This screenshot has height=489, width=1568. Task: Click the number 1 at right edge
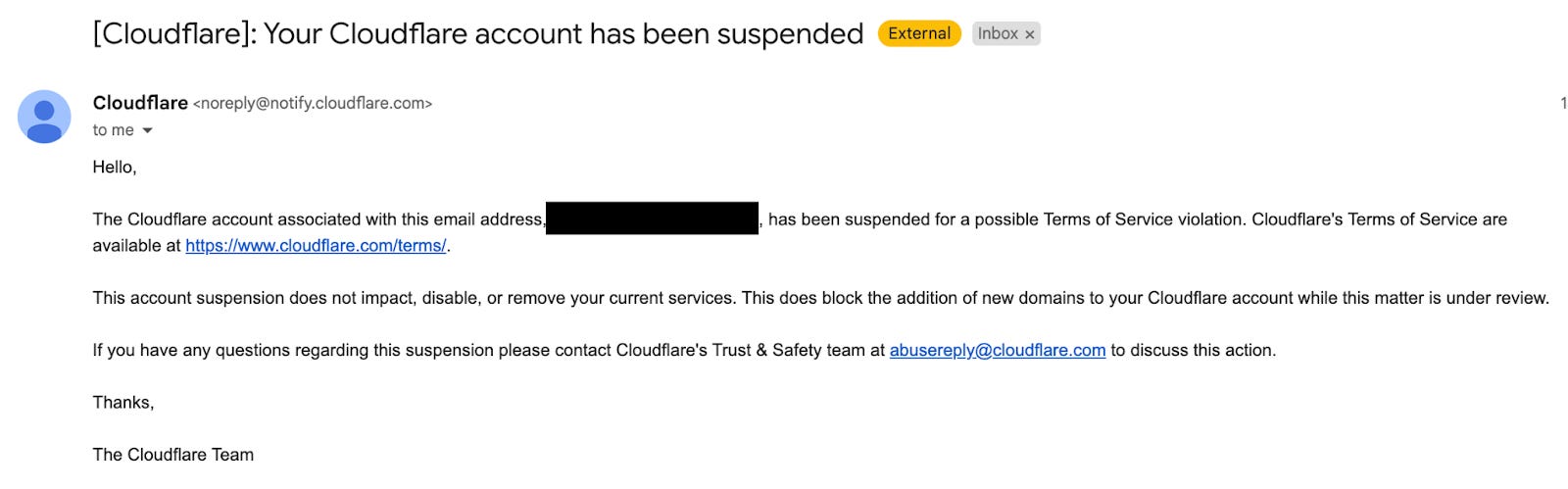[1563, 103]
